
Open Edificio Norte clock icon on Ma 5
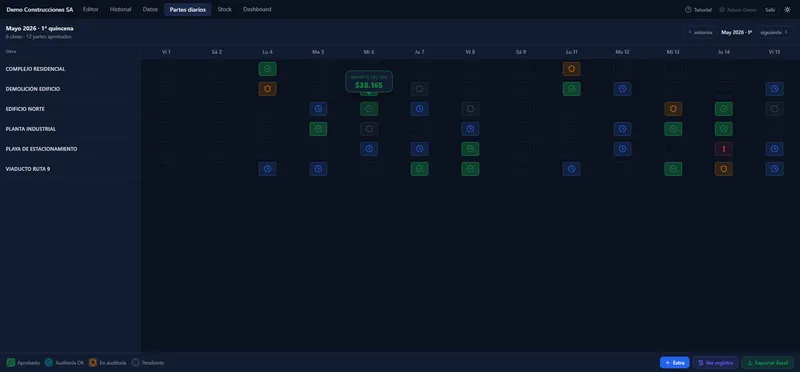pos(318,109)
